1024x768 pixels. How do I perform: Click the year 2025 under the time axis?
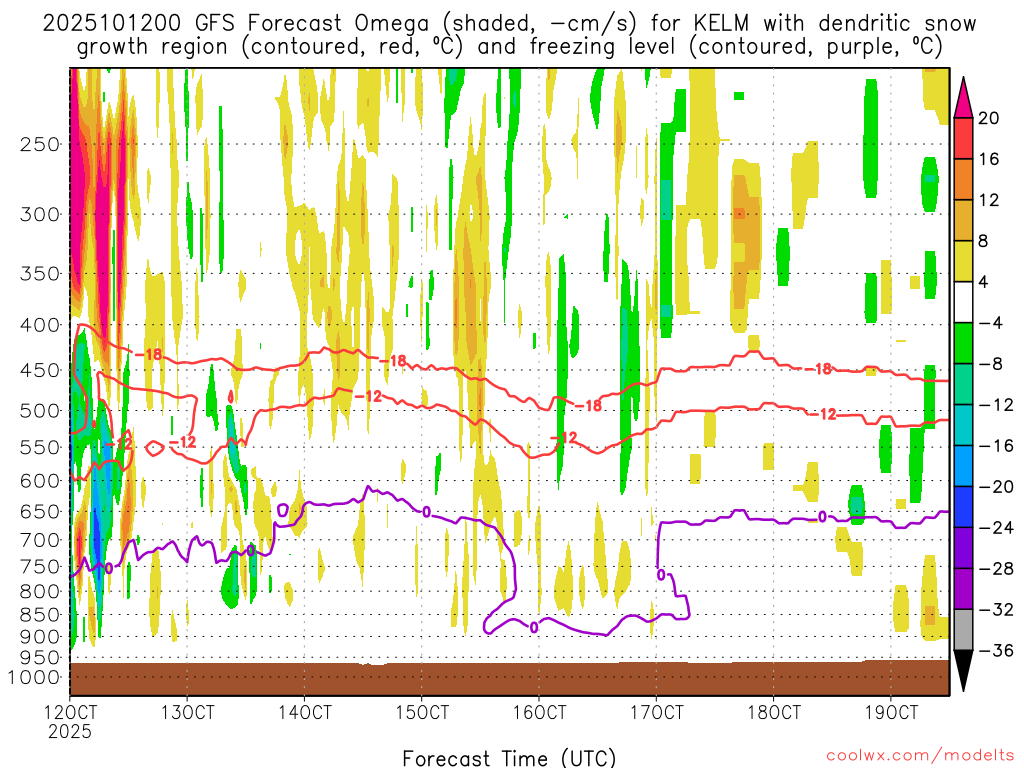pyautogui.click(x=70, y=731)
